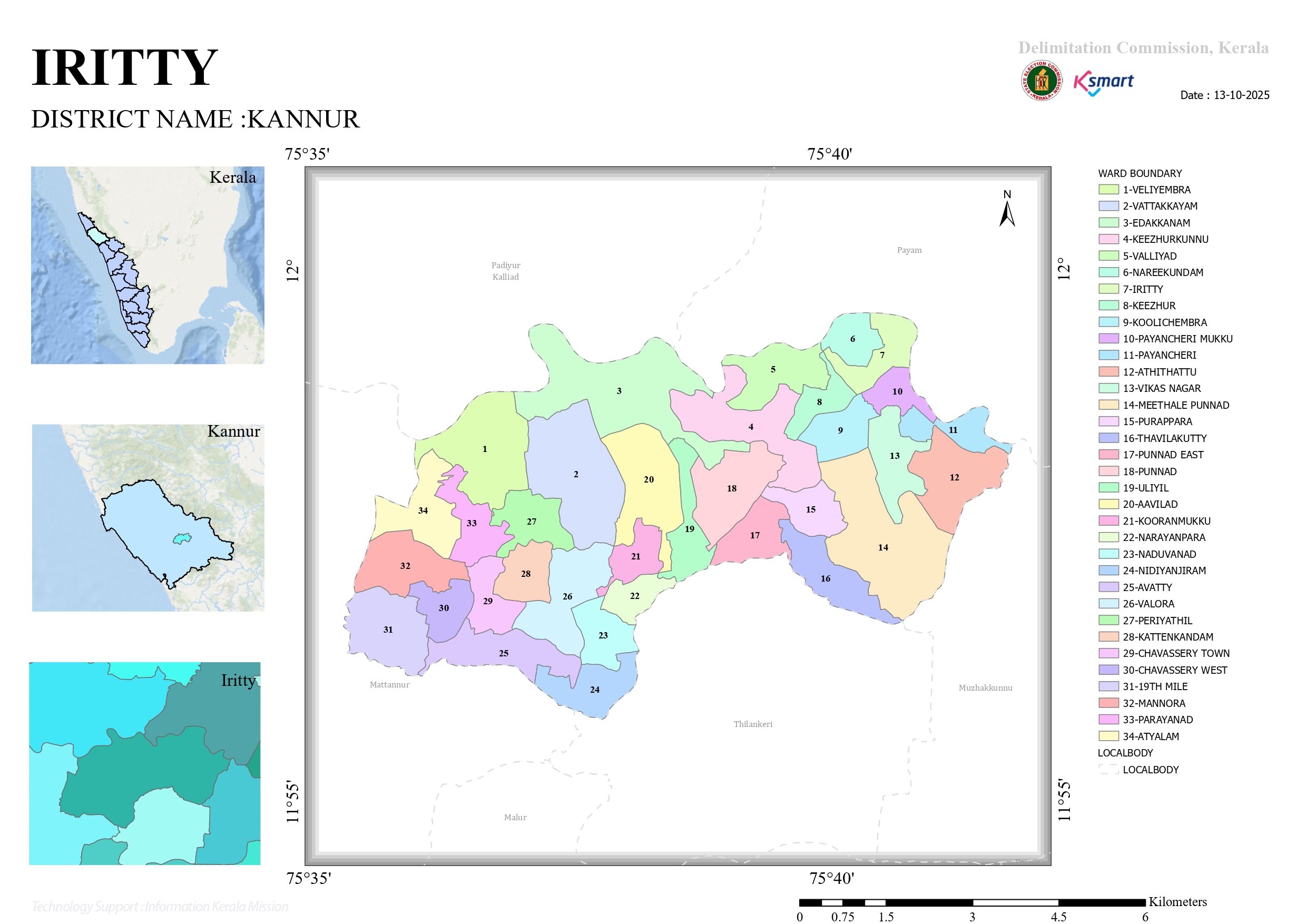This screenshot has width=1307, height=924.
Task: Click ward 2 region on the map
Action: 575,474
